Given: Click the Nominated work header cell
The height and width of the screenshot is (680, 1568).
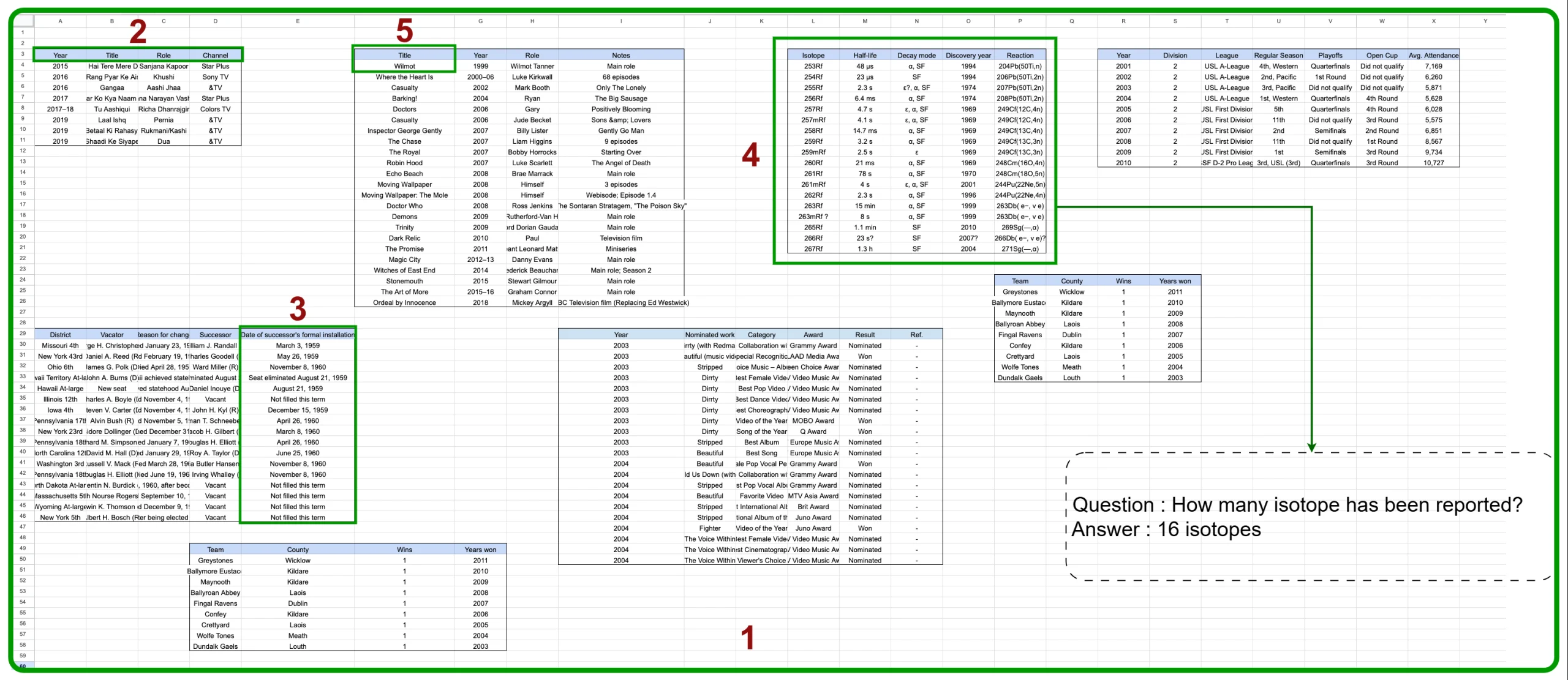Looking at the screenshot, I should 709,335.
